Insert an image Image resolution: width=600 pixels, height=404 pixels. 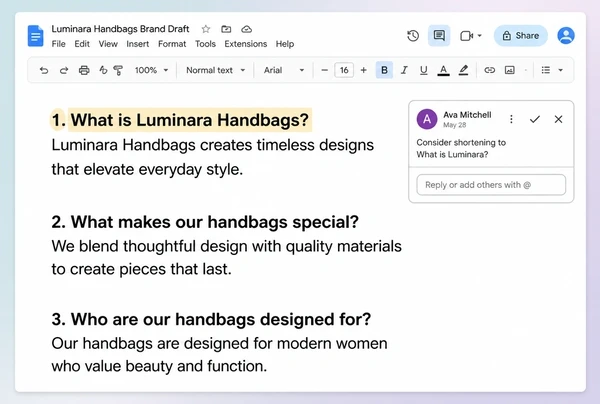coord(510,70)
